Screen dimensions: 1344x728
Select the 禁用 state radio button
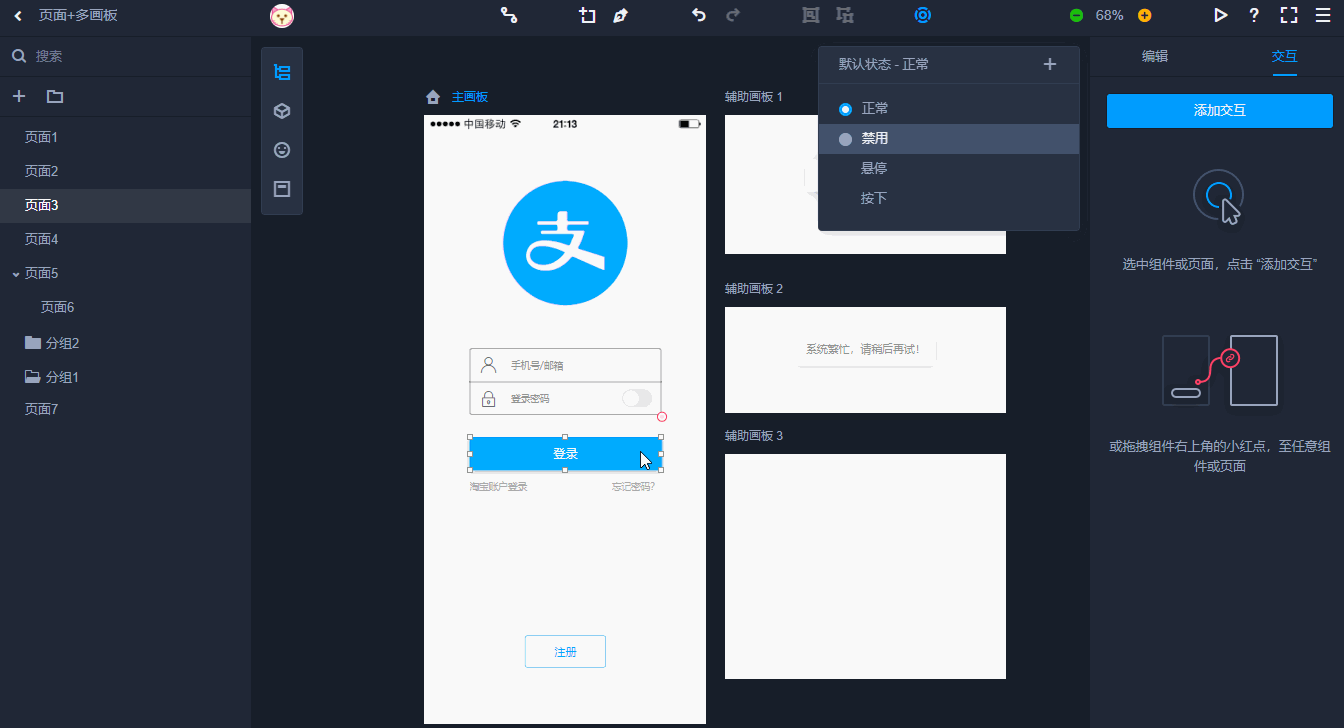pos(846,139)
